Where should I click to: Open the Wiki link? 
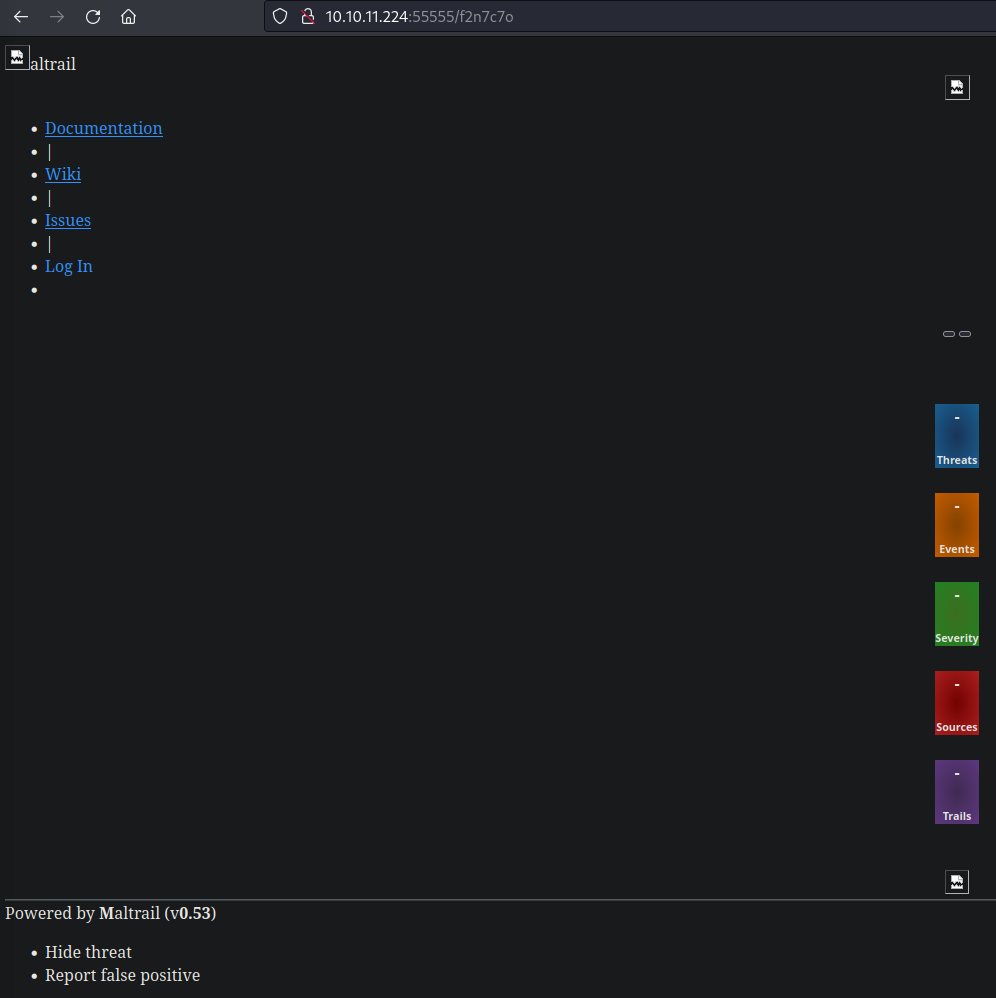coord(63,174)
